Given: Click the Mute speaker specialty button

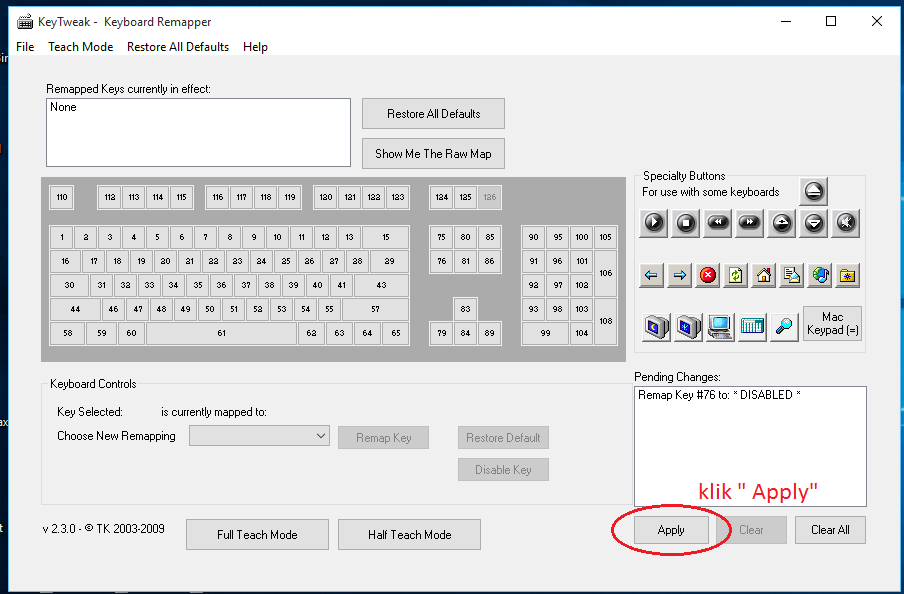Looking at the screenshot, I should tap(846, 223).
